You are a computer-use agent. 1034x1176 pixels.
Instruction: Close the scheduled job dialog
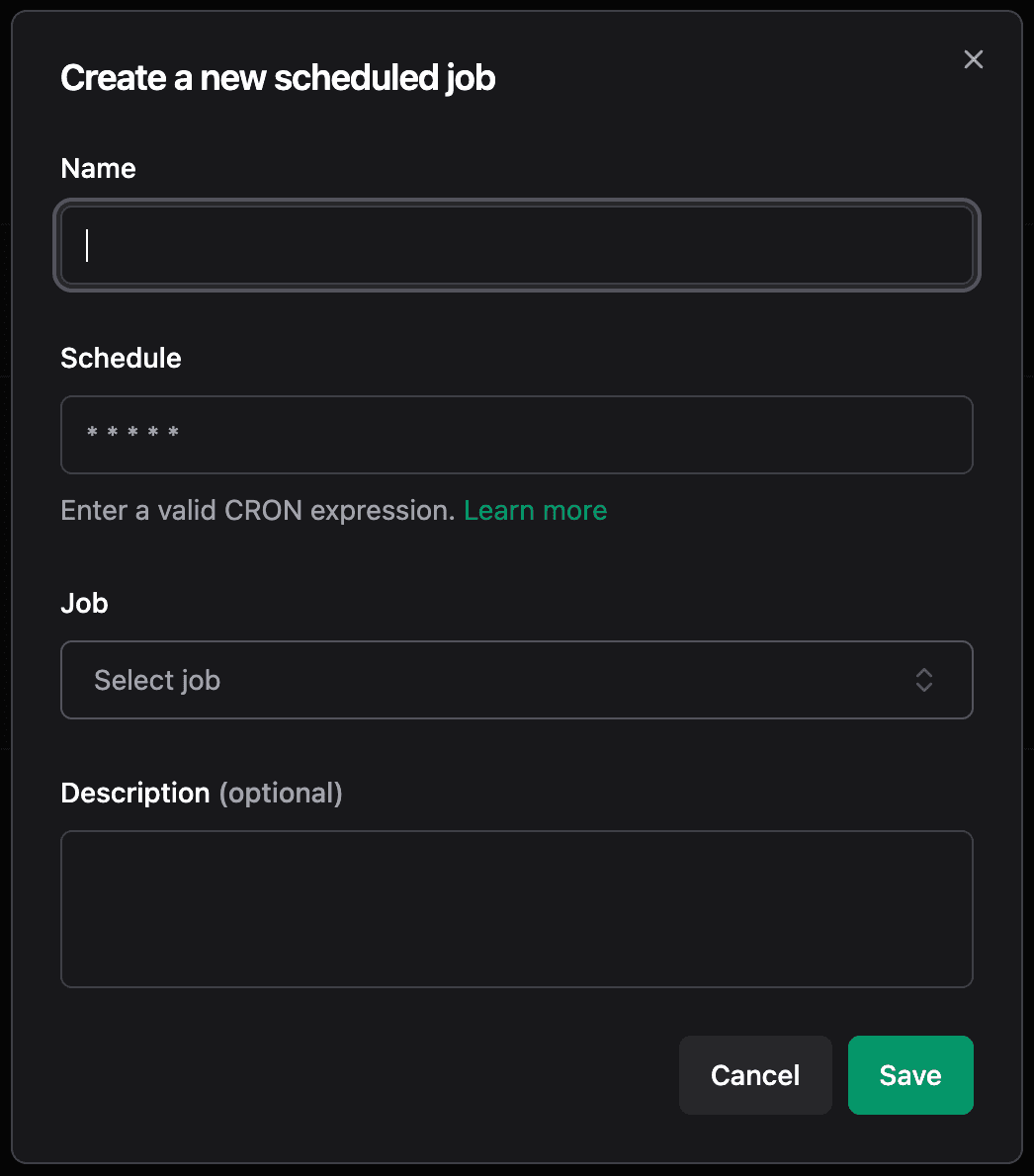pos(974,60)
